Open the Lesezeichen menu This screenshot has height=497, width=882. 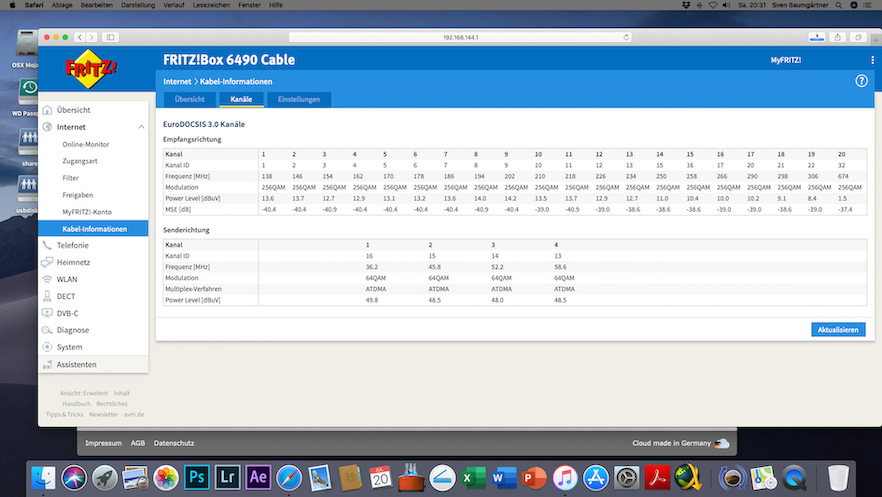[x=211, y=5]
